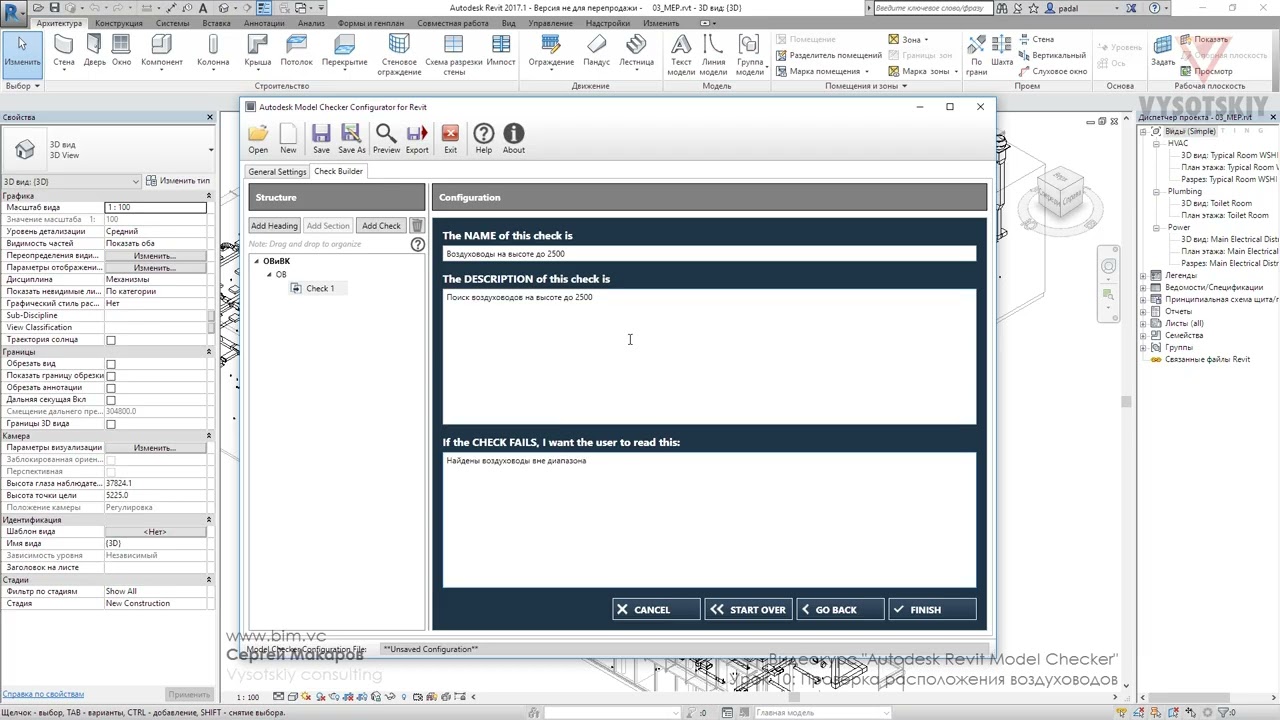Collapse the ОВ section in Structure tree
Screen dimensions: 1280x720
coord(269,274)
